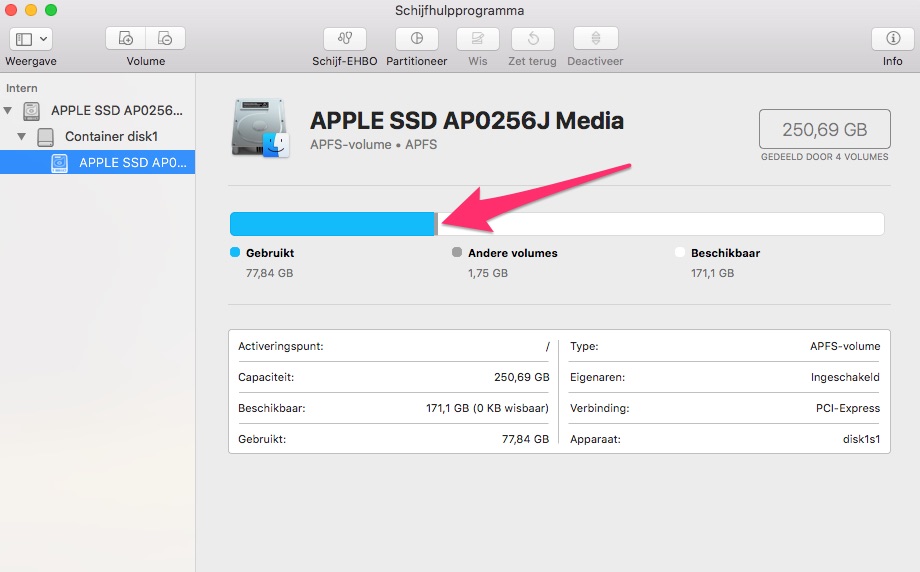
Task: Click the Container disk1 drive icon
Action: (x=45, y=137)
